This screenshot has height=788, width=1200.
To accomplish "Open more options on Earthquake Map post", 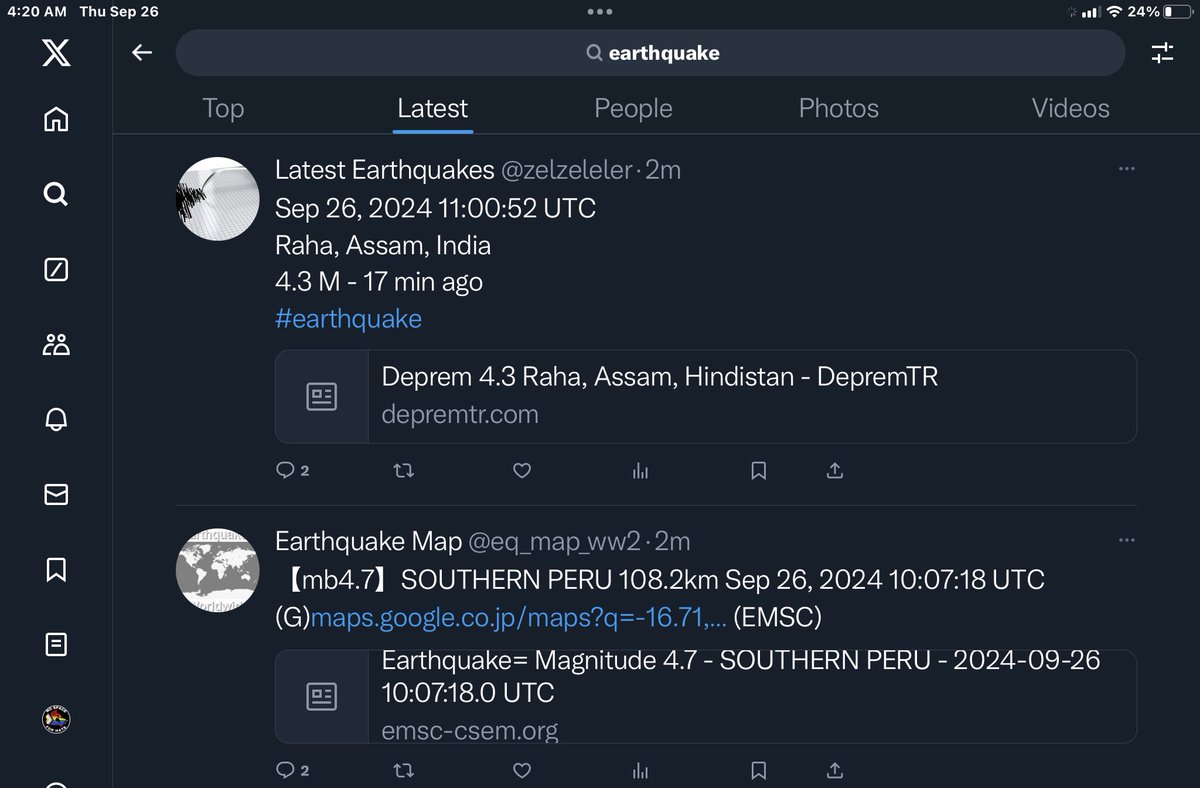I will click(1127, 540).
